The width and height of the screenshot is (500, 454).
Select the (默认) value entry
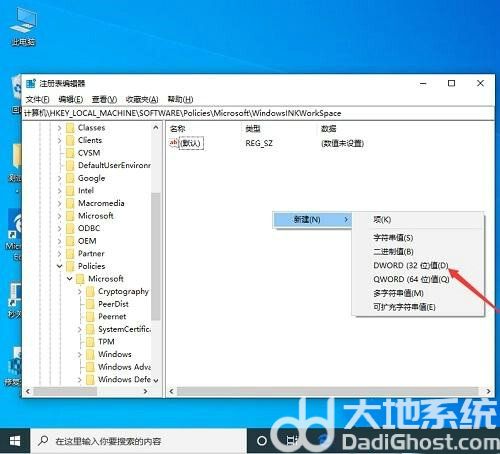tap(191, 143)
